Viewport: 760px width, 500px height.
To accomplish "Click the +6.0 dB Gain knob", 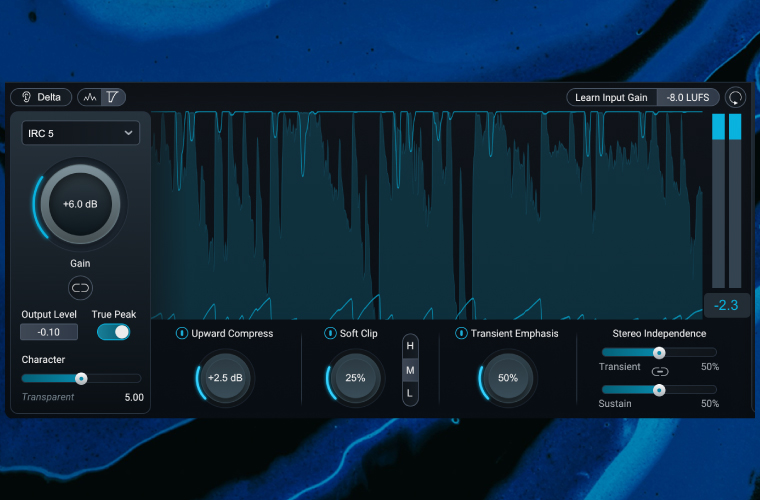I will 81,203.
